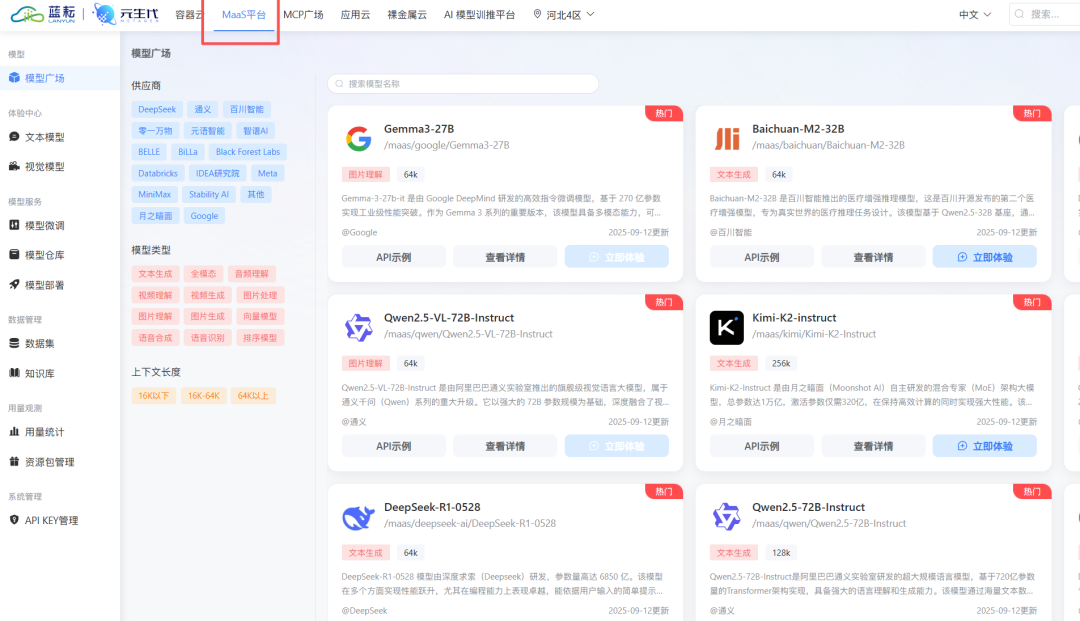Click the top-right search magnifier icon
This screenshot has height=621, width=1080.
(1019, 14)
